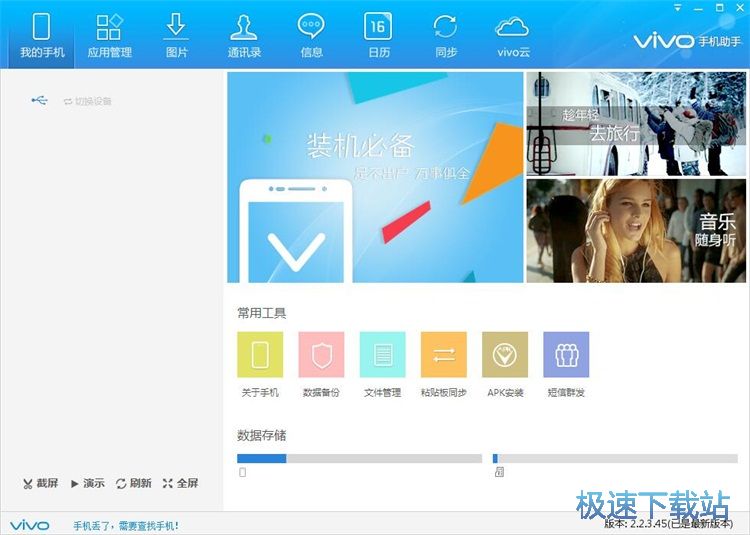Start 演示 demo mode

(x=88, y=483)
